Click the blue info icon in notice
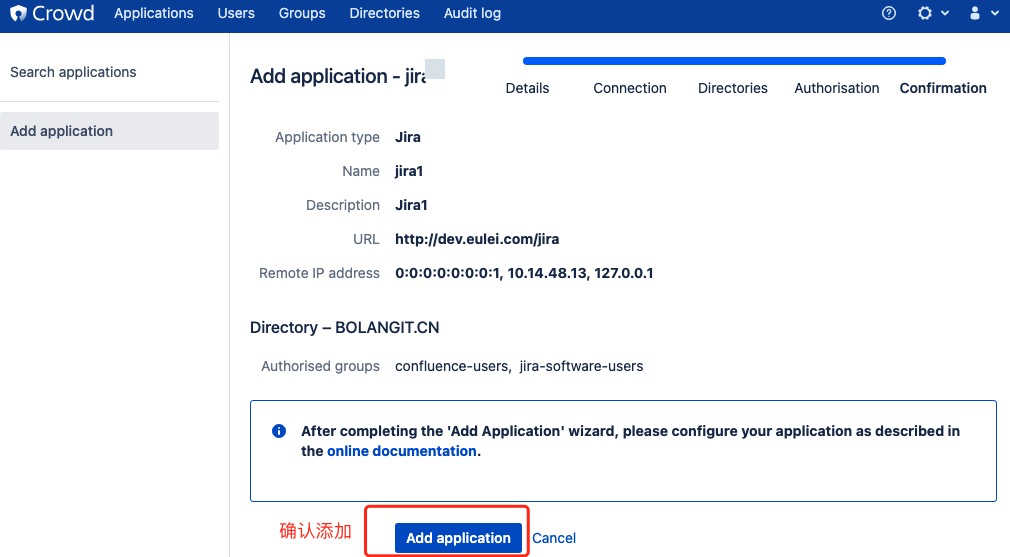The width and height of the screenshot is (1010, 557). (279, 431)
